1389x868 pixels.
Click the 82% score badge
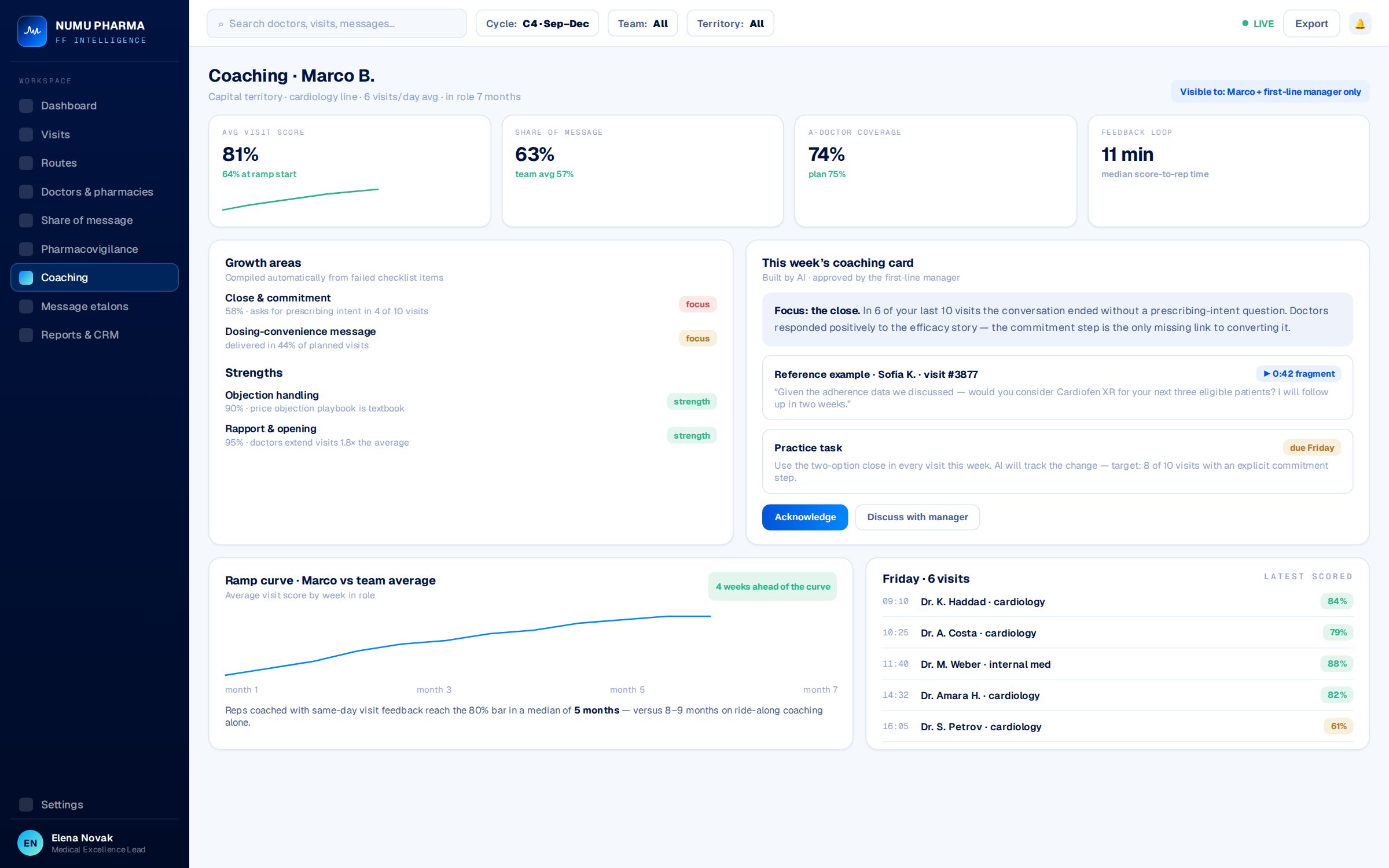[x=1337, y=695]
